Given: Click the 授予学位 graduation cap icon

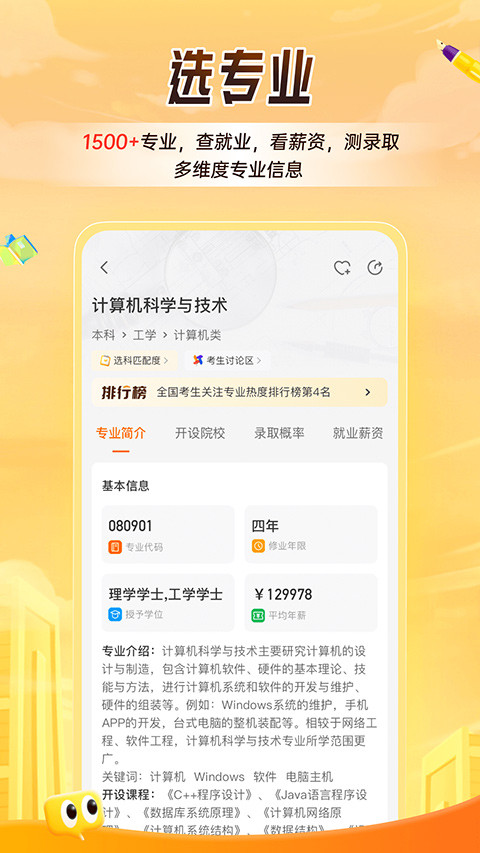Looking at the screenshot, I should point(115,615).
